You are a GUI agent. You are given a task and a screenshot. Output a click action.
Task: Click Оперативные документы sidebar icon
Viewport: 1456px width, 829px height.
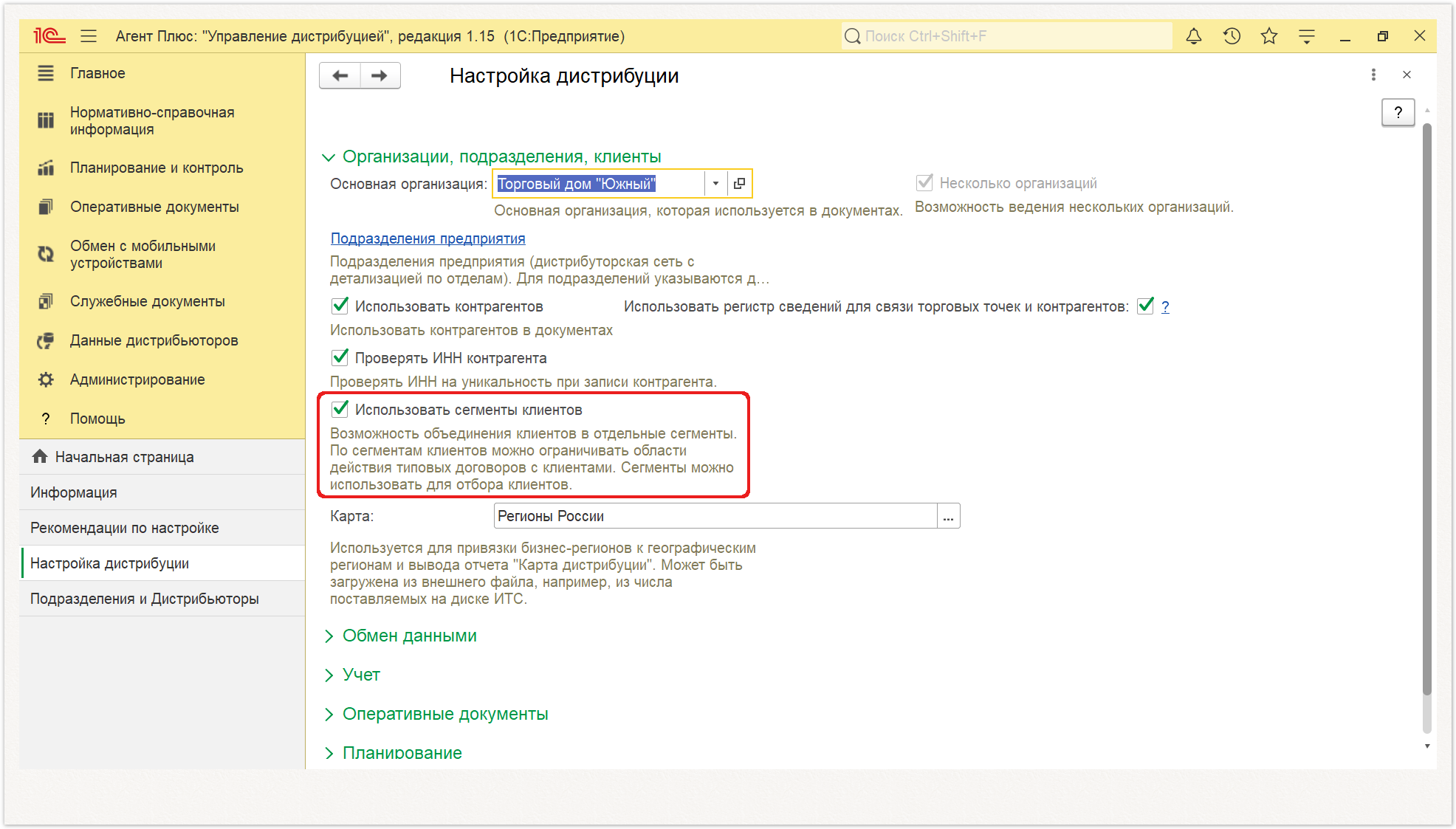pyautogui.click(x=46, y=207)
